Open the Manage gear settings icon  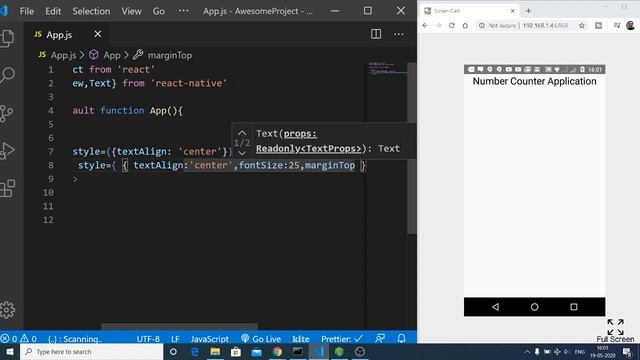[8, 310]
